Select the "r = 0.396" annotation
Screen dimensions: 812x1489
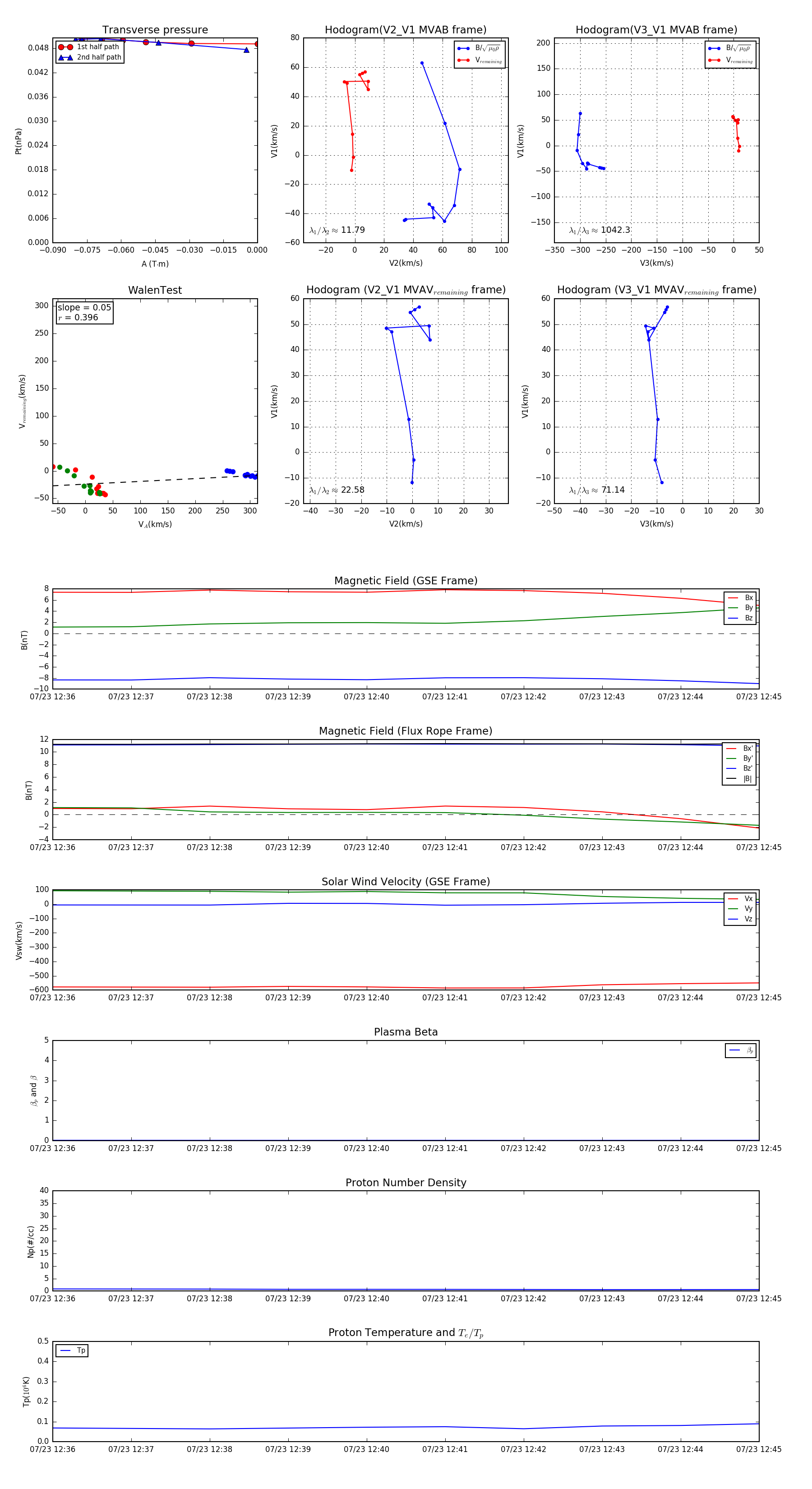coord(78,317)
